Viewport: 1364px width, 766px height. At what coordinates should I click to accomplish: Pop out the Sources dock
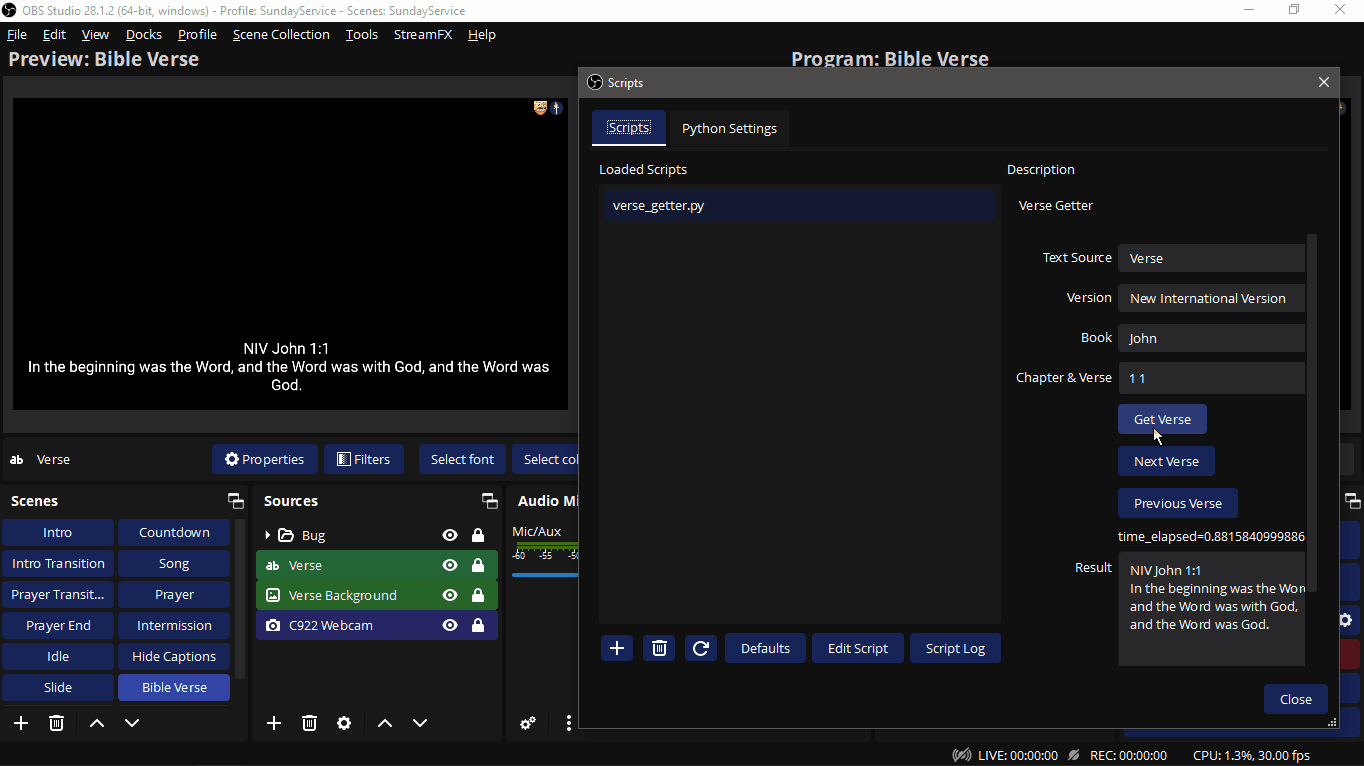click(x=490, y=501)
